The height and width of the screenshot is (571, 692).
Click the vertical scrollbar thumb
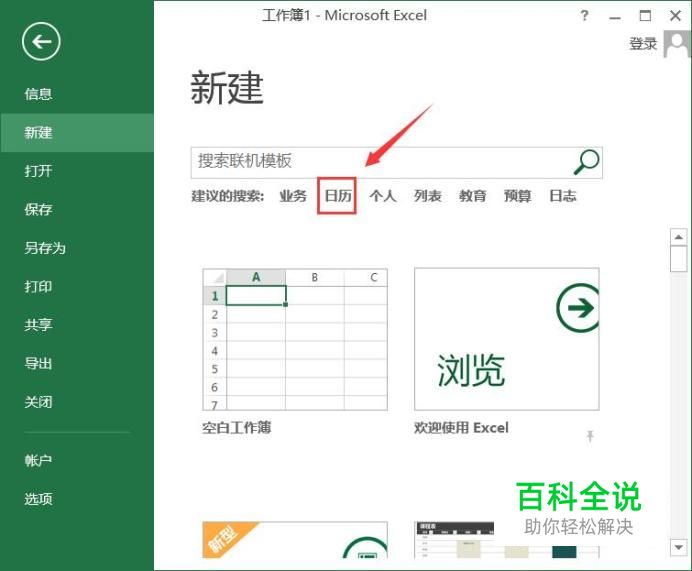(x=678, y=260)
